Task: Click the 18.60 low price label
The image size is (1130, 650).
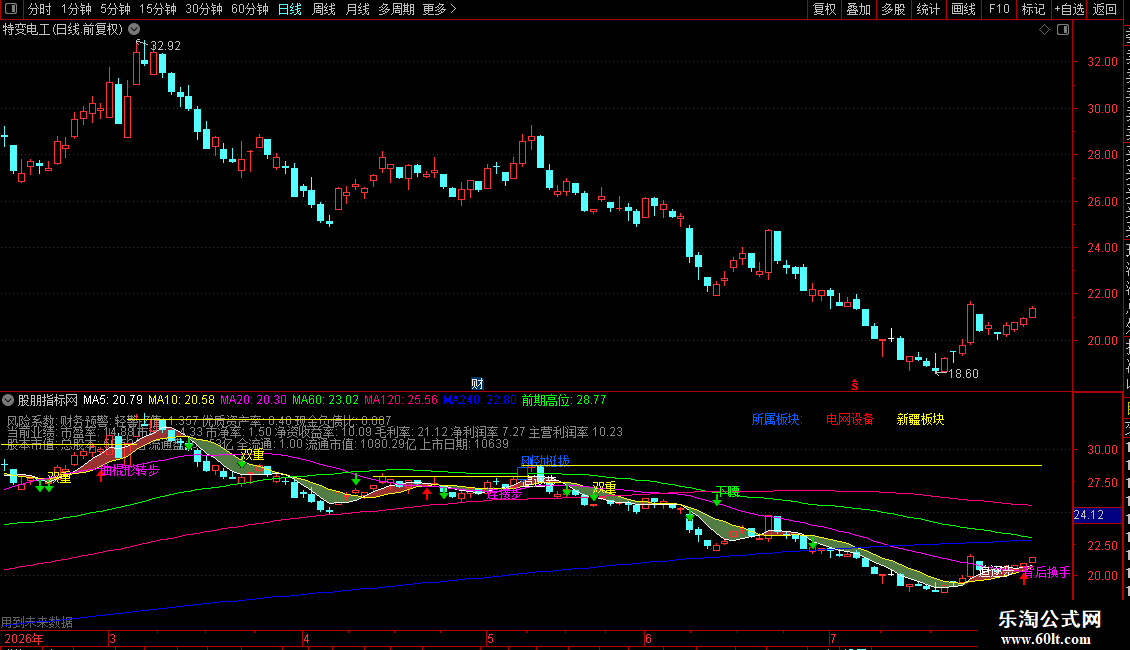Action: [964, 374]
